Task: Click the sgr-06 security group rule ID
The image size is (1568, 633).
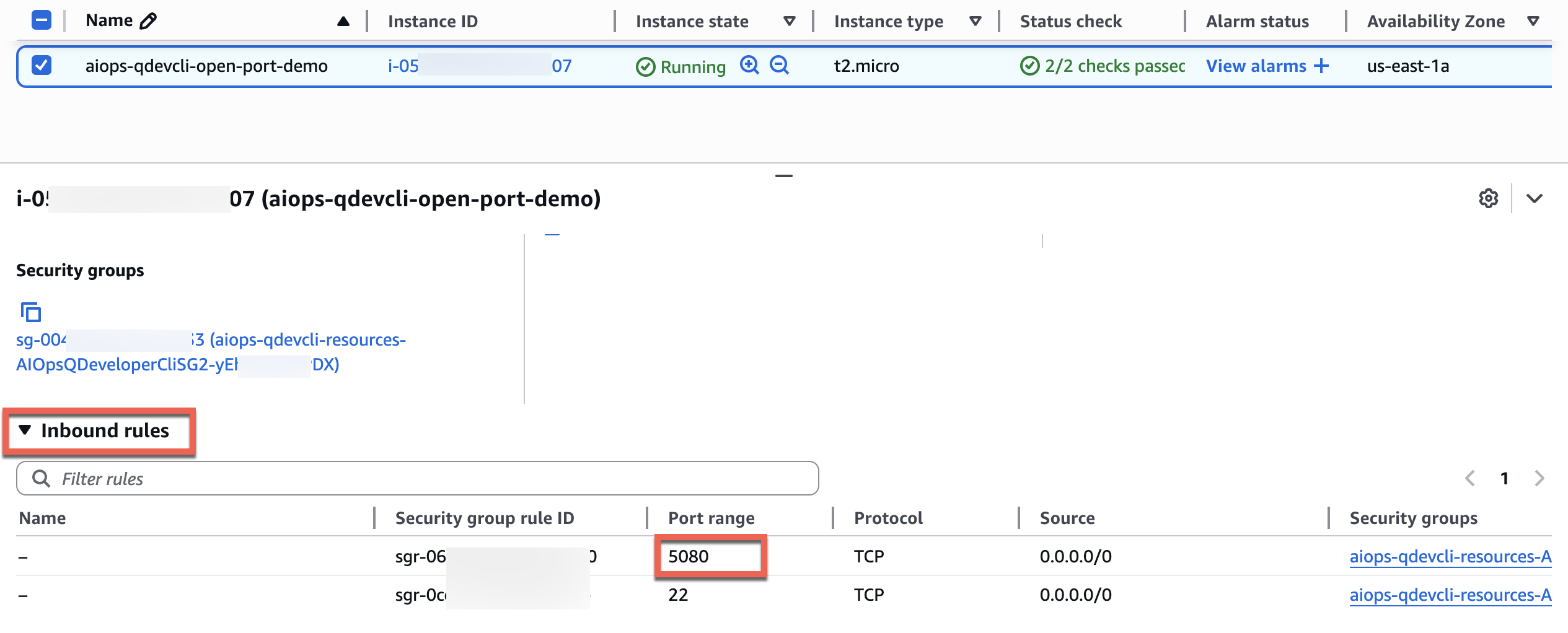Action: point(496,556)
